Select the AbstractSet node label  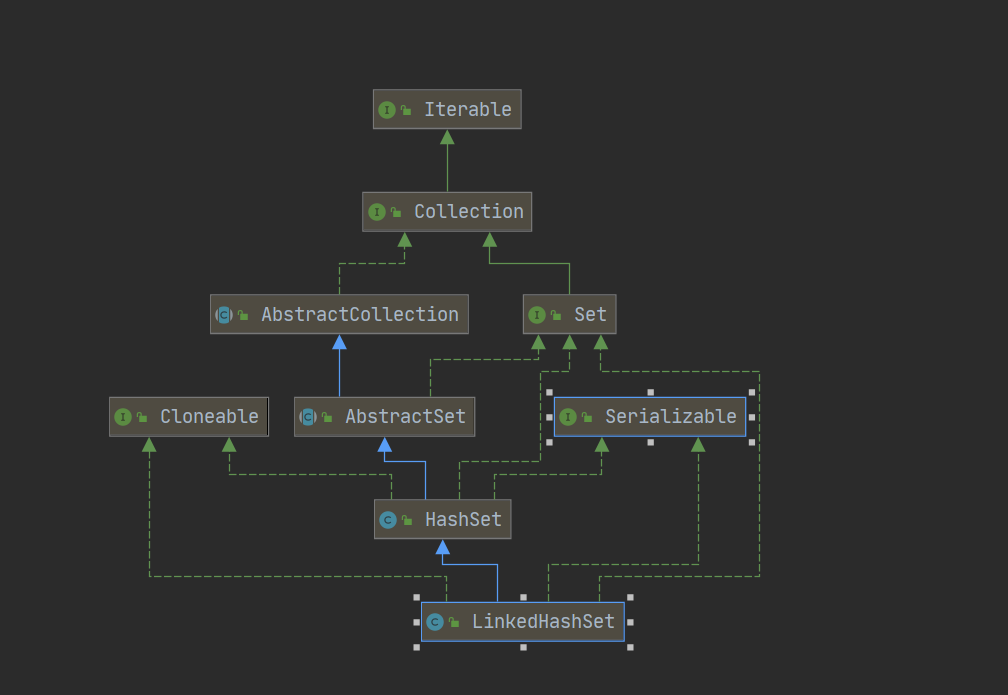(x=405, y=417)
